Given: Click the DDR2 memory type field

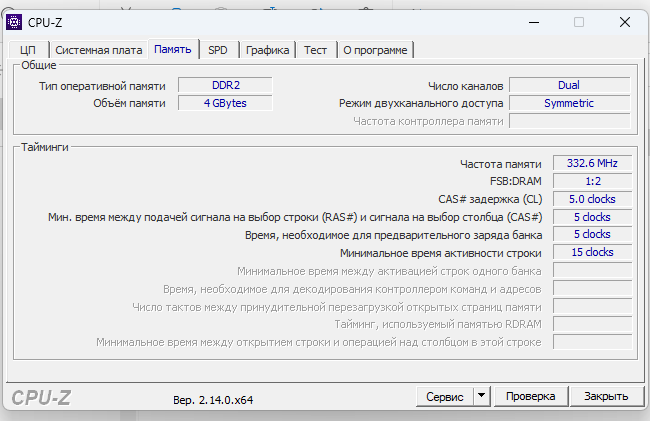Looking at the screenshot, I should click(226, 85).
